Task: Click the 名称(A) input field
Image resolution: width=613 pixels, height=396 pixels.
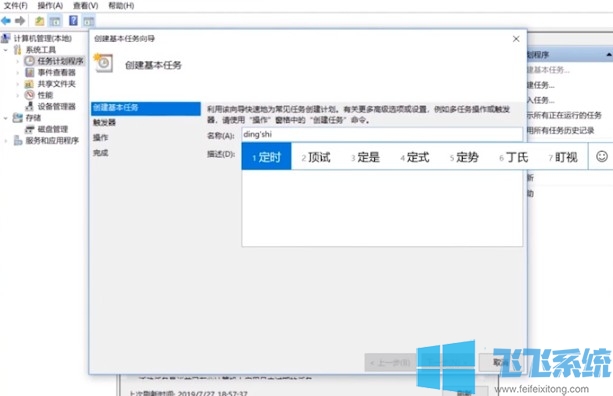Action: 382,134
